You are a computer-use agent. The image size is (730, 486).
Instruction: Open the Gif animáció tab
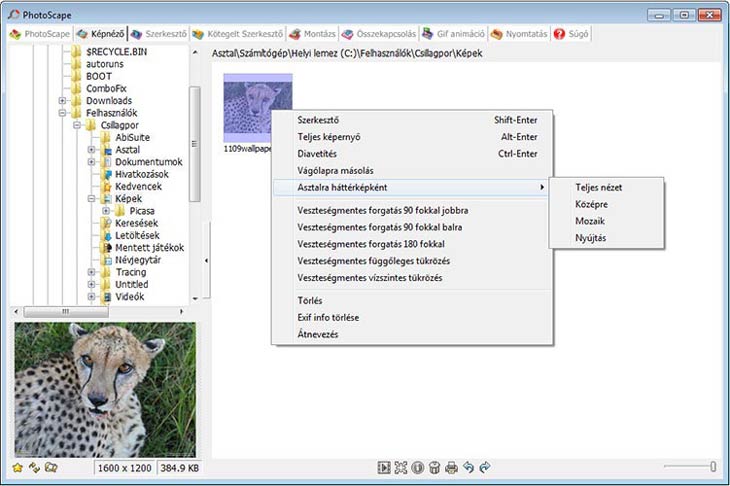tap(455, 33)
